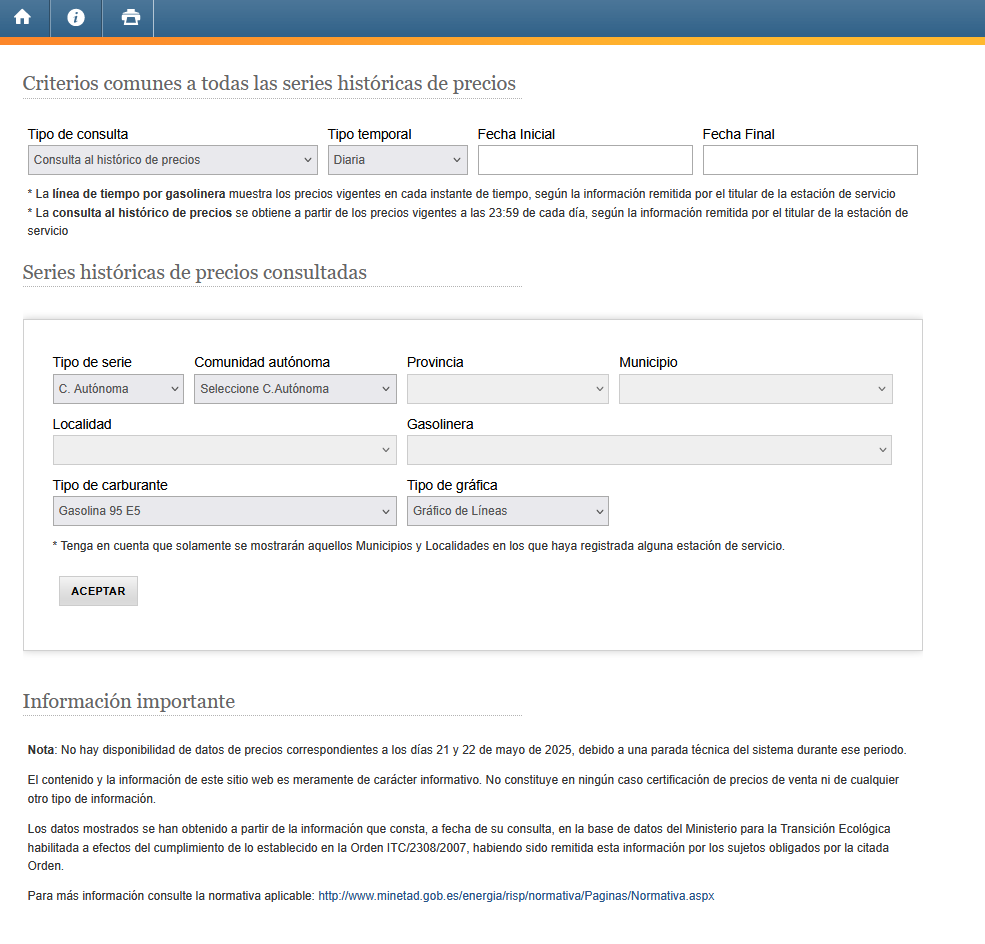Open the Provincia dropdown
The height and width of the screenshot is (944, 985).
click(507, 389)
